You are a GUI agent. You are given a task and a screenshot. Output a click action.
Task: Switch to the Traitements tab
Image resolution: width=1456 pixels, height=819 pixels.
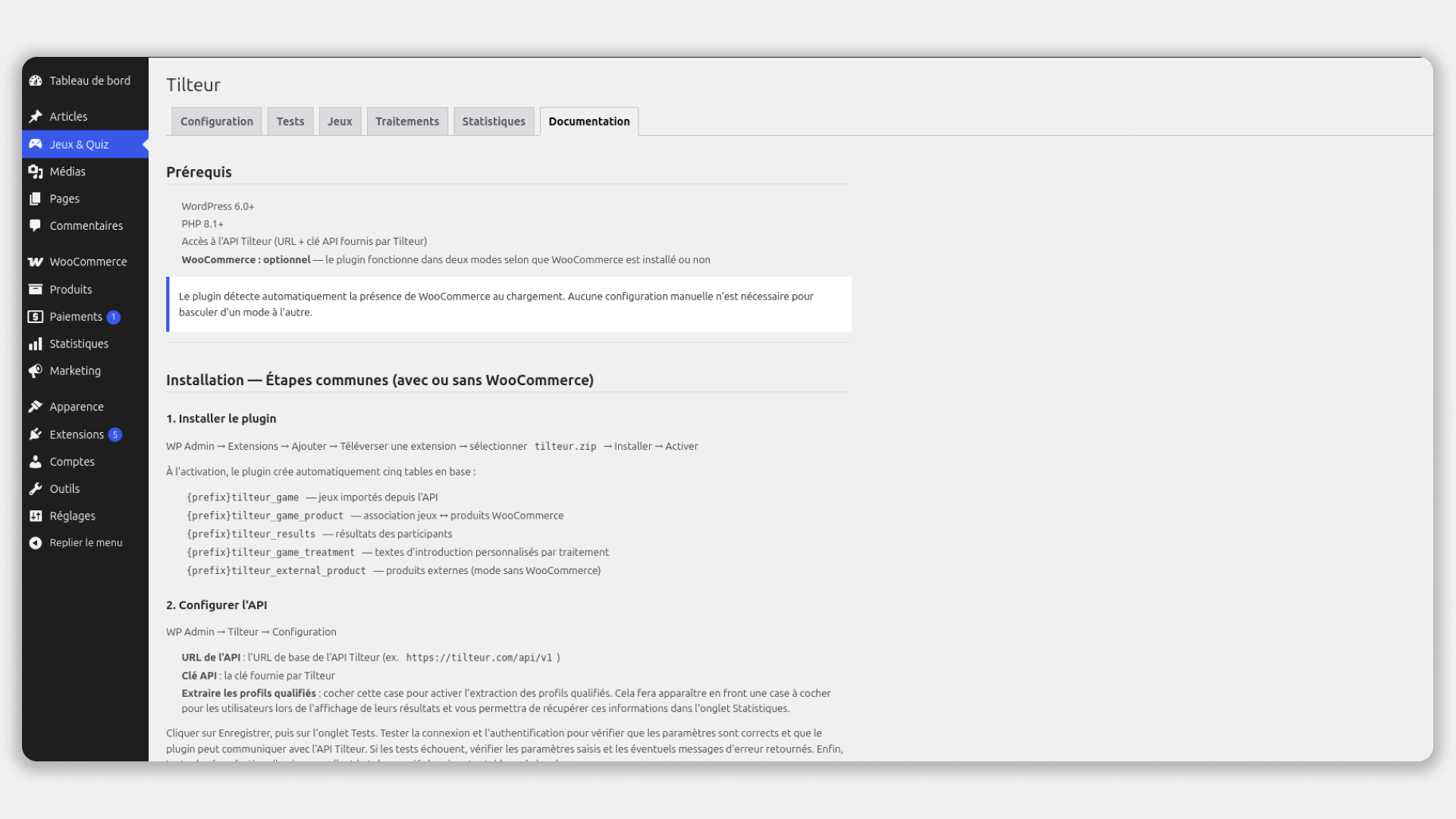[407, 121]
